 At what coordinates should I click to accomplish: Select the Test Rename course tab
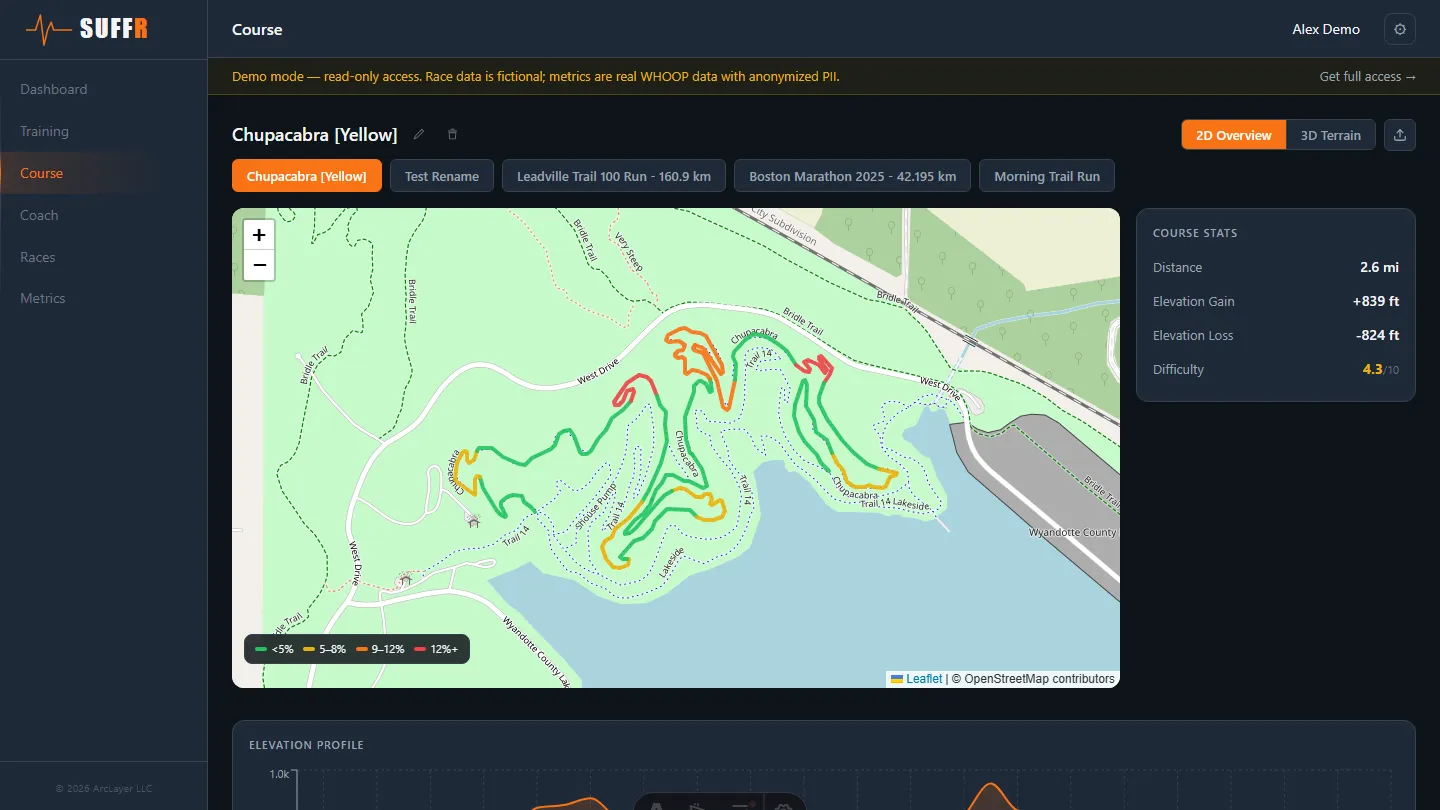[x=442, y=176]
